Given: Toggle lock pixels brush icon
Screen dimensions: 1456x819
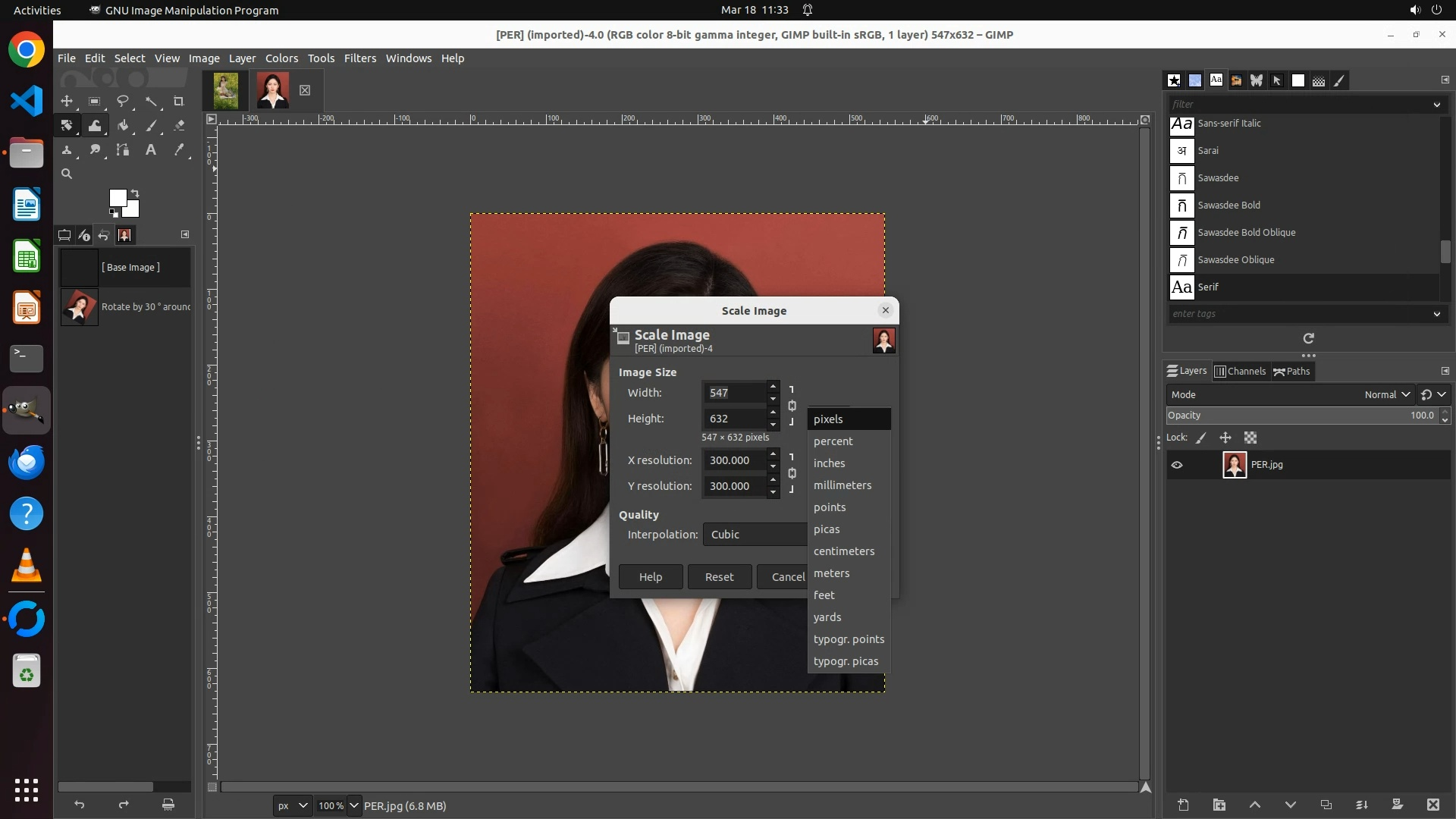Looking at the screenshot, I should pyautogui.click(x=1201, y=438).
